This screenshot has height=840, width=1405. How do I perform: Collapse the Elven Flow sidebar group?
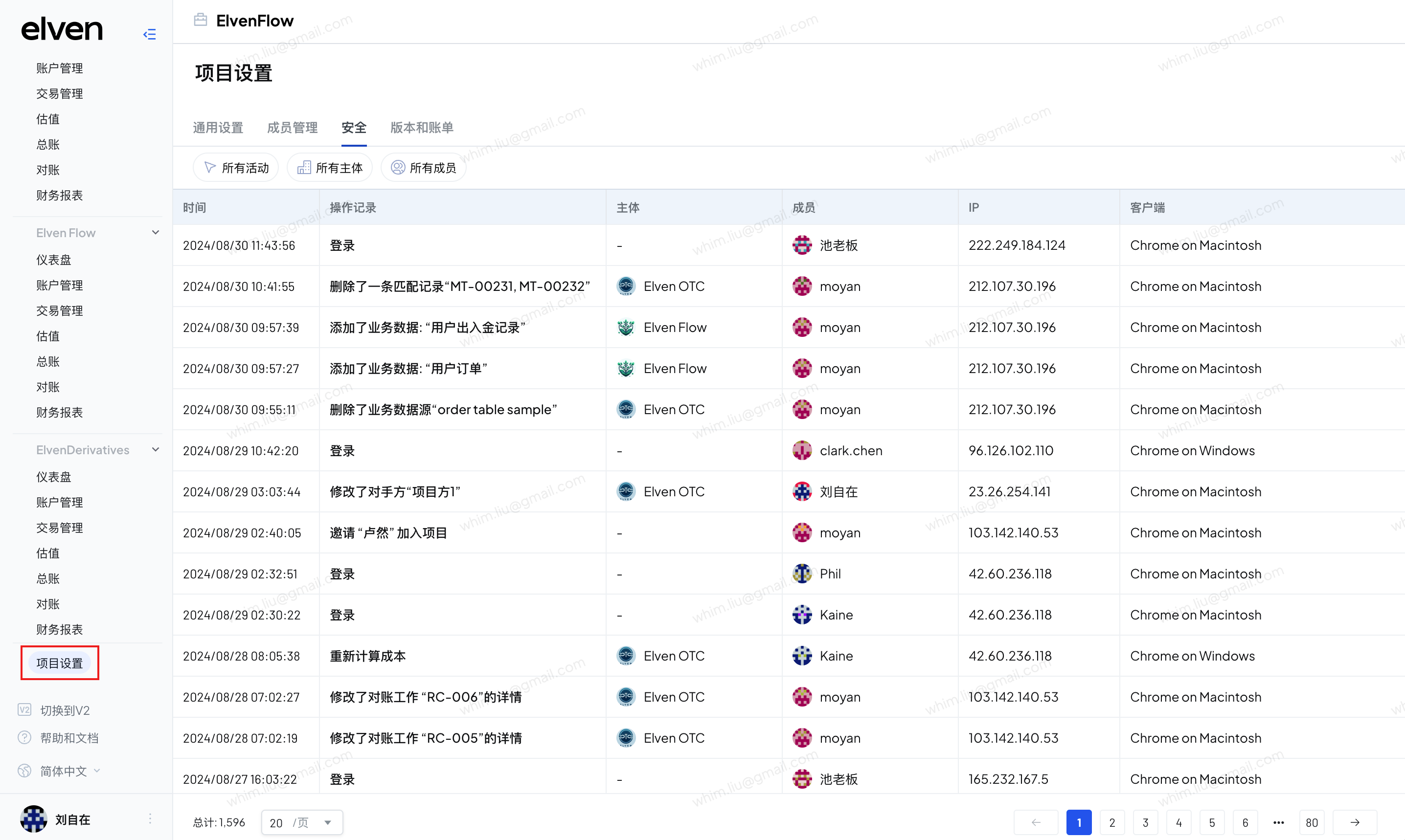(156, 233)
